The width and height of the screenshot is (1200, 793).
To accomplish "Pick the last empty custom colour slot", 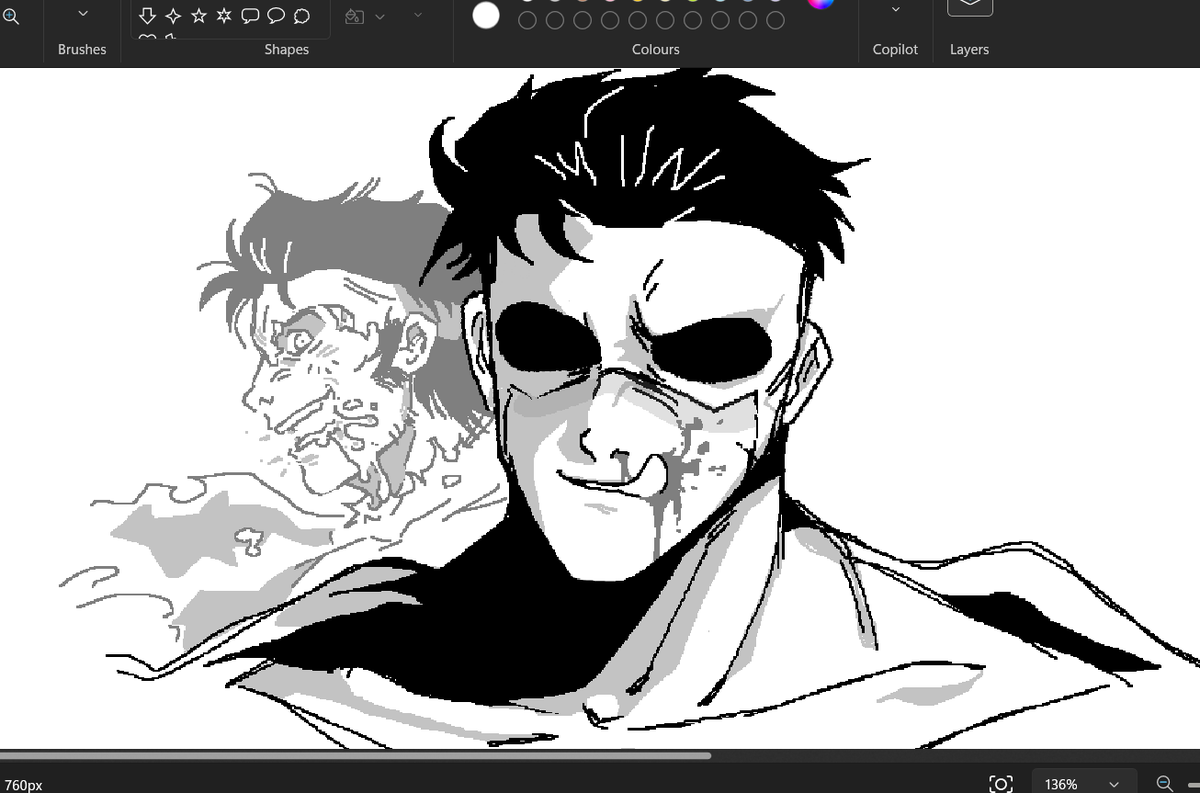I will 775,20.
